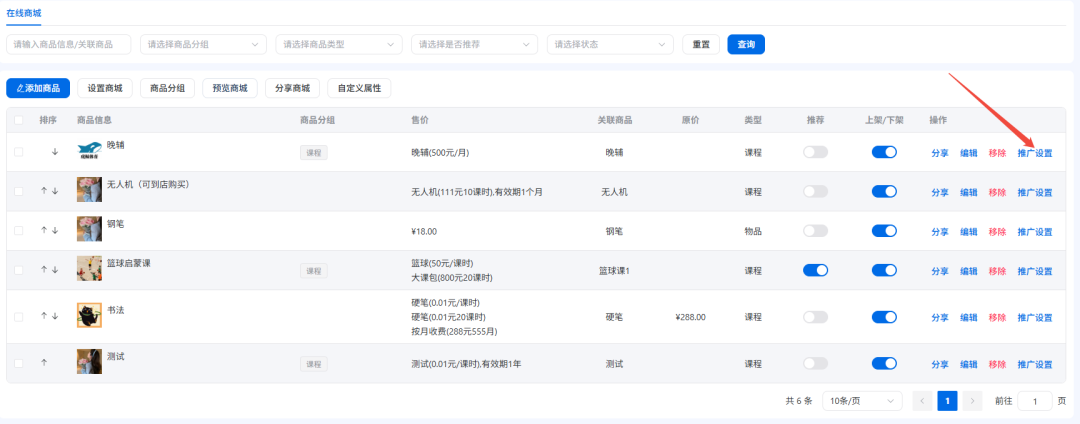
Task: Check the select-all checkbox in table header
Action: click(x=19, y=120)
